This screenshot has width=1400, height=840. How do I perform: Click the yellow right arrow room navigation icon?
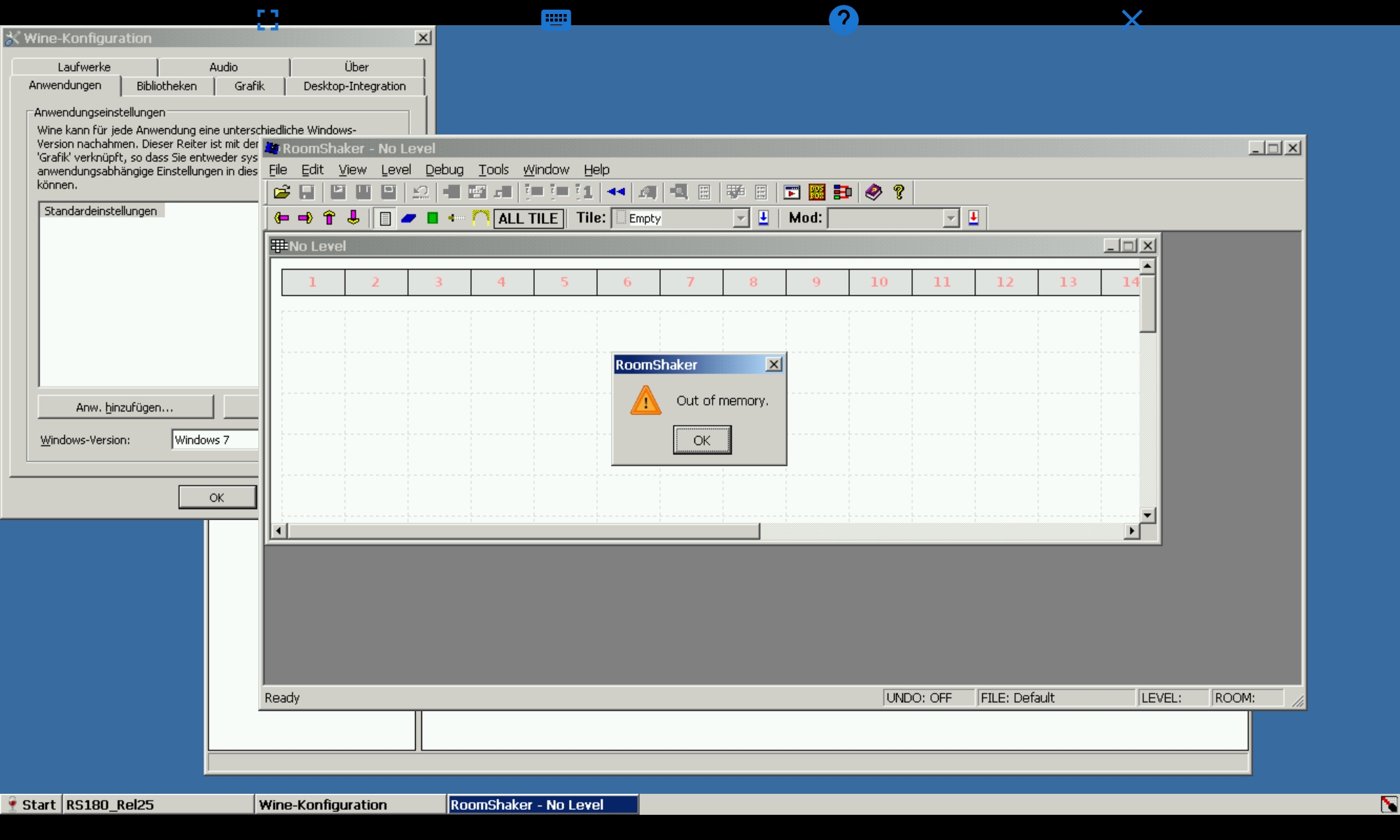[x=305, y=218]
